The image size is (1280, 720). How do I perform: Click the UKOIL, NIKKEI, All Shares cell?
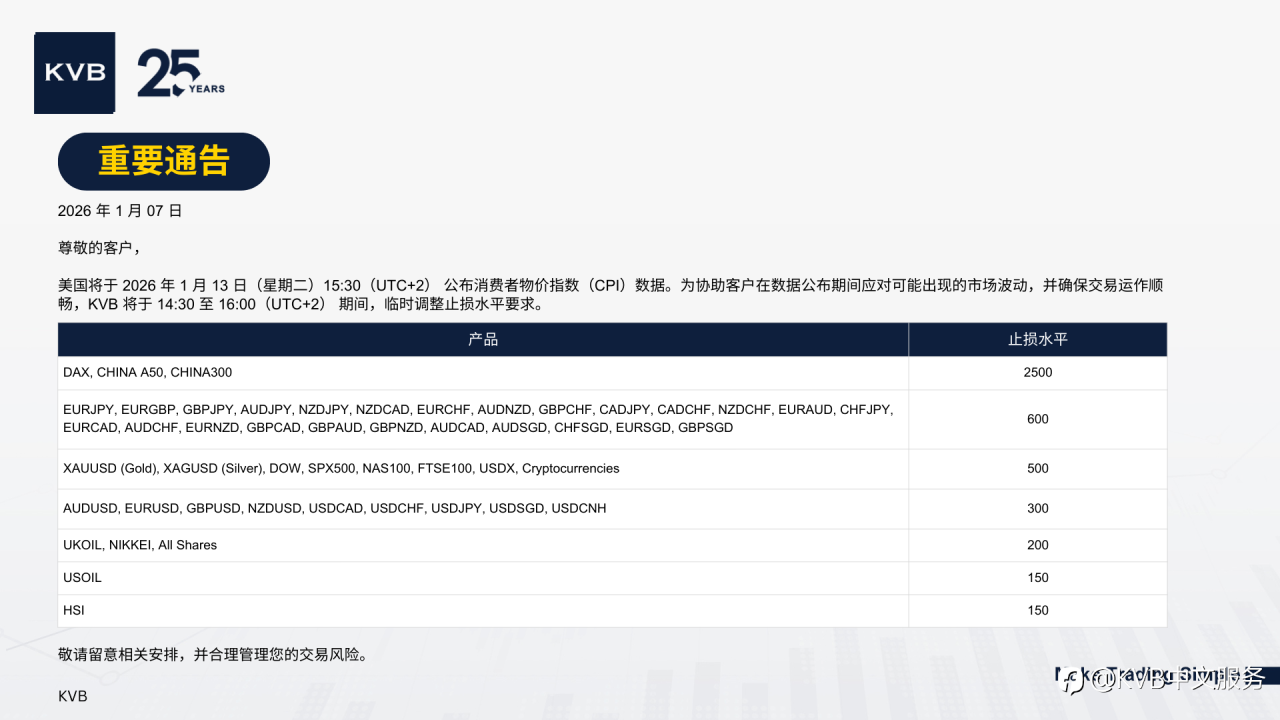coord(483,545)
